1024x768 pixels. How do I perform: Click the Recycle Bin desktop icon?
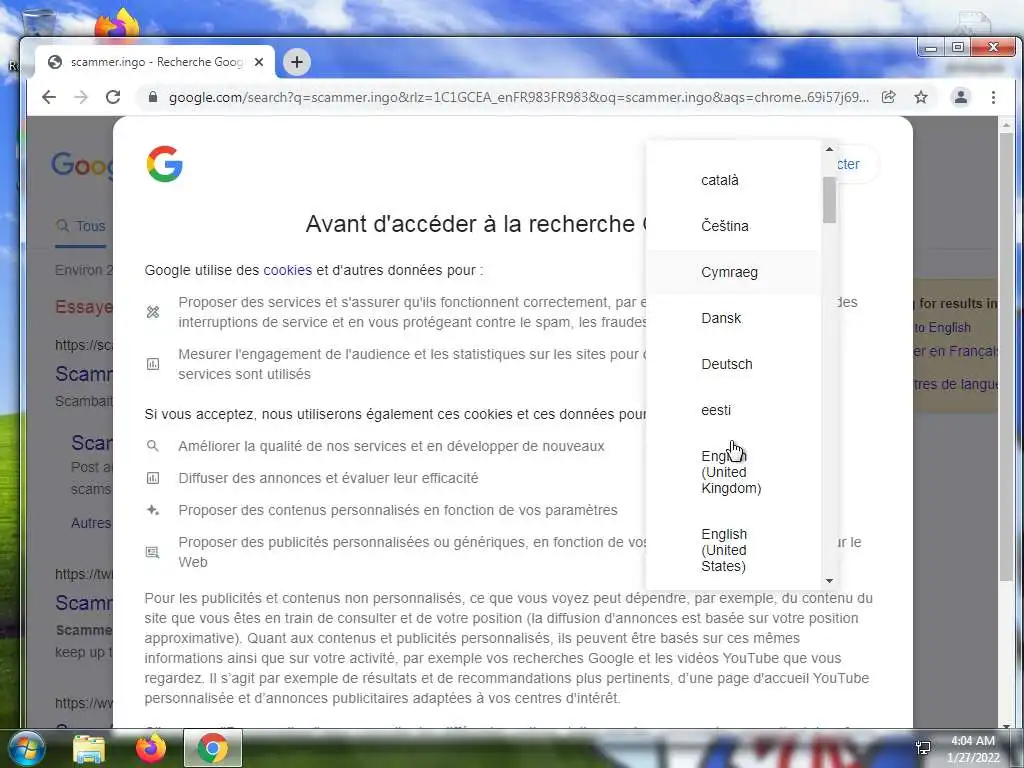point(38,25)
